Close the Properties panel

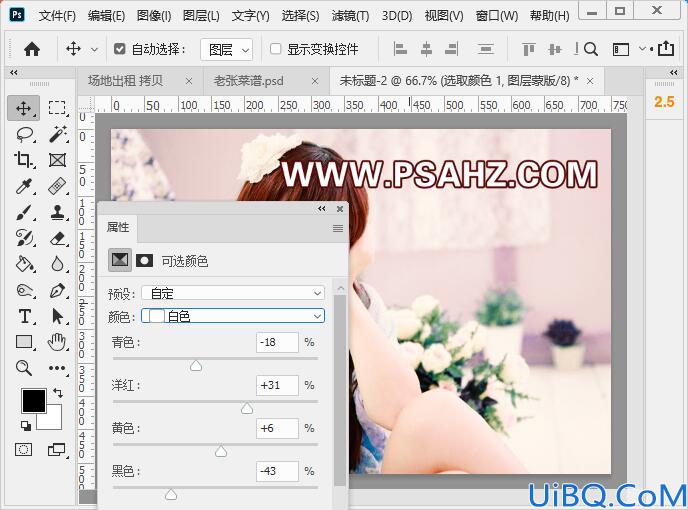(x=340, y=209)
